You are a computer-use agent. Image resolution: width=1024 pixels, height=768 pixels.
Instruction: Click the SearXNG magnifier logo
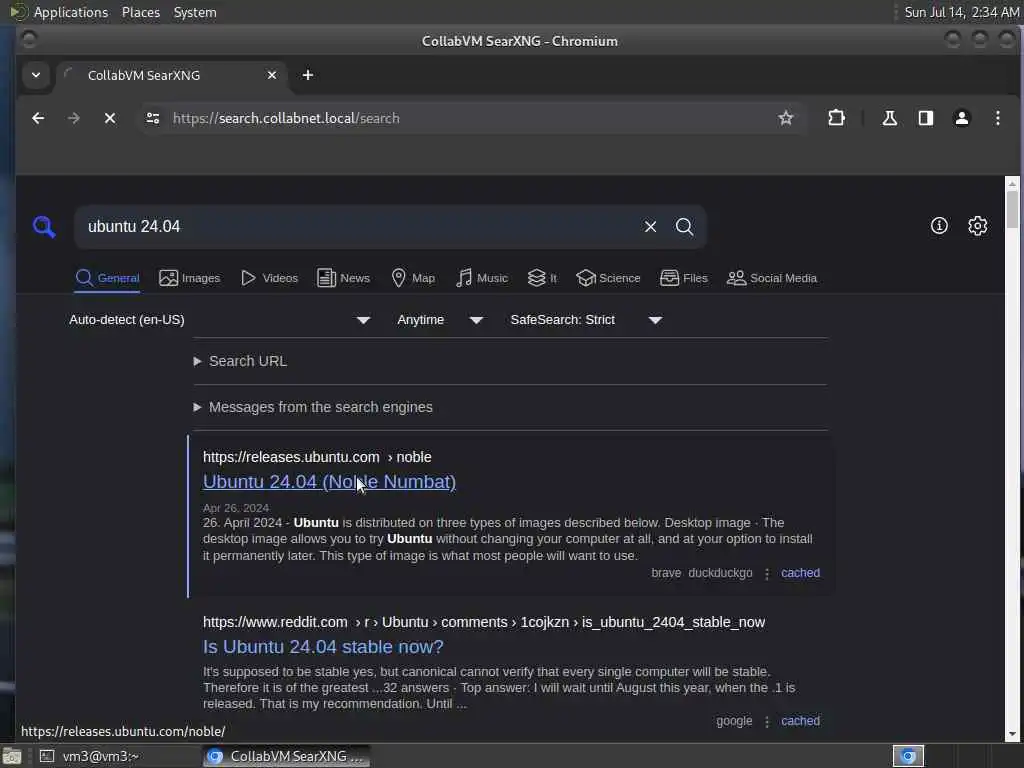coord(44,227)
